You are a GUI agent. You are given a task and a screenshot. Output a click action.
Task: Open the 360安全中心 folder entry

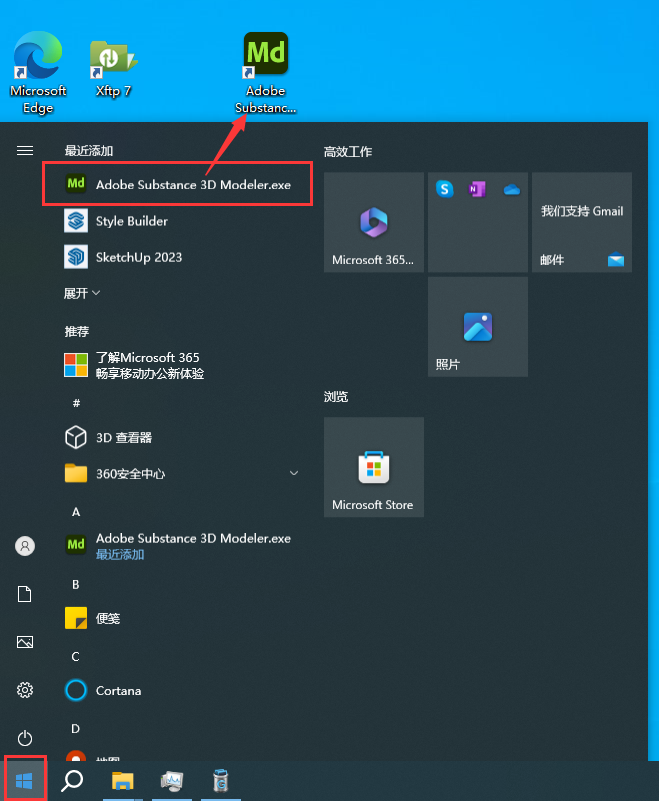[x=177, y=474]
